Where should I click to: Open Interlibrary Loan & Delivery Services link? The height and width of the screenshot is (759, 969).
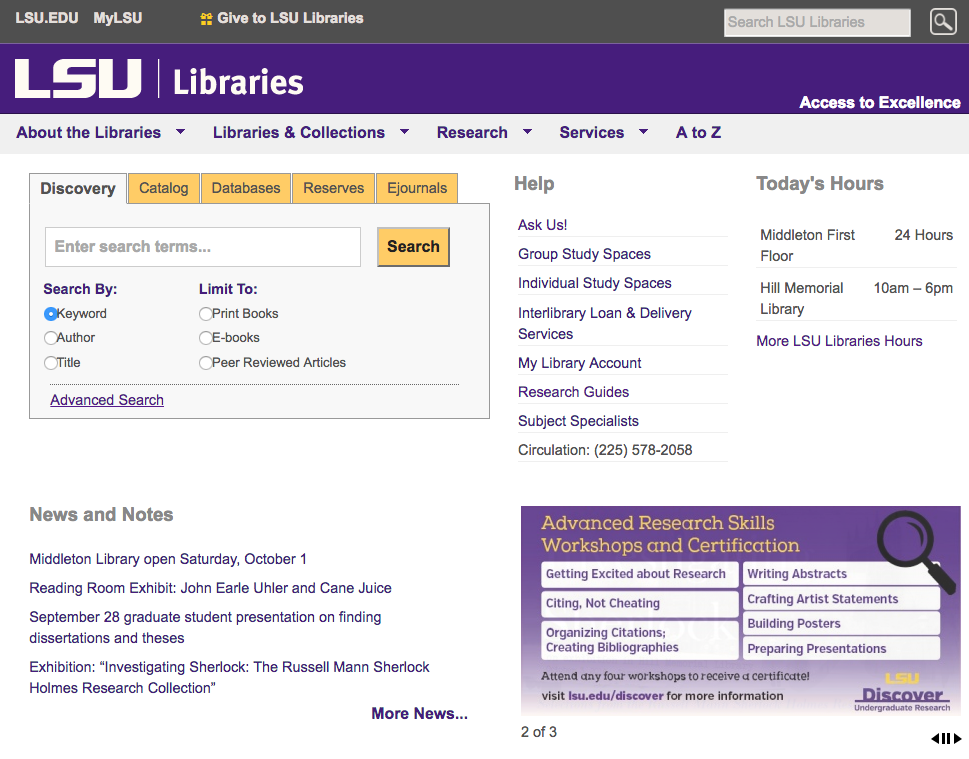pos(604,323)
